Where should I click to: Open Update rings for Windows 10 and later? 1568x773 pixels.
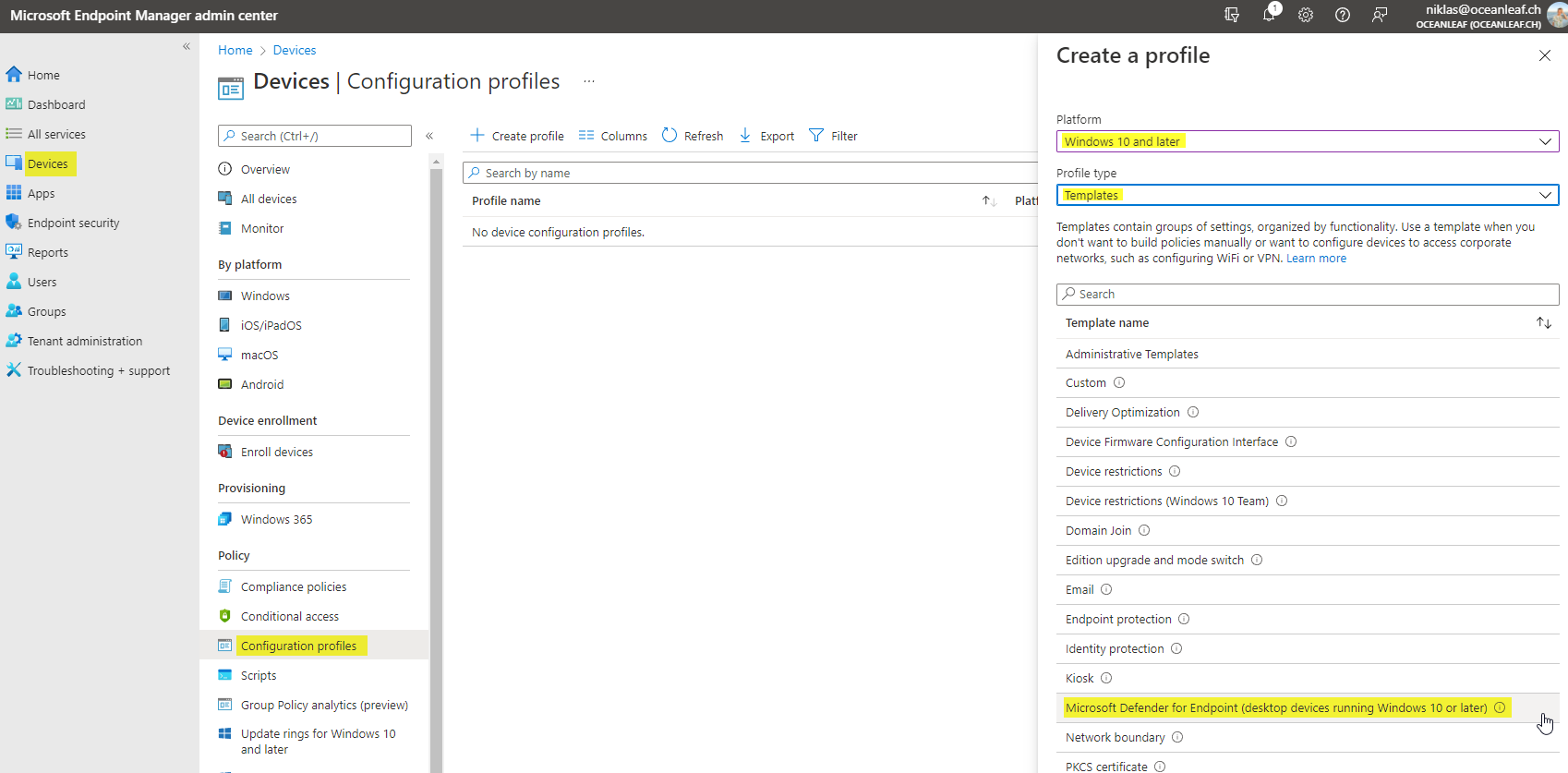[x=318, y=742]
